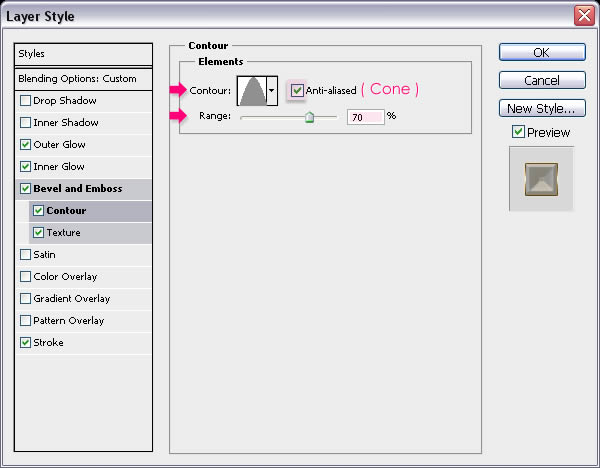Screen dimensions: 600x468
Task: Open the Contour curve picker thumbnail
Action: point(252,91)
